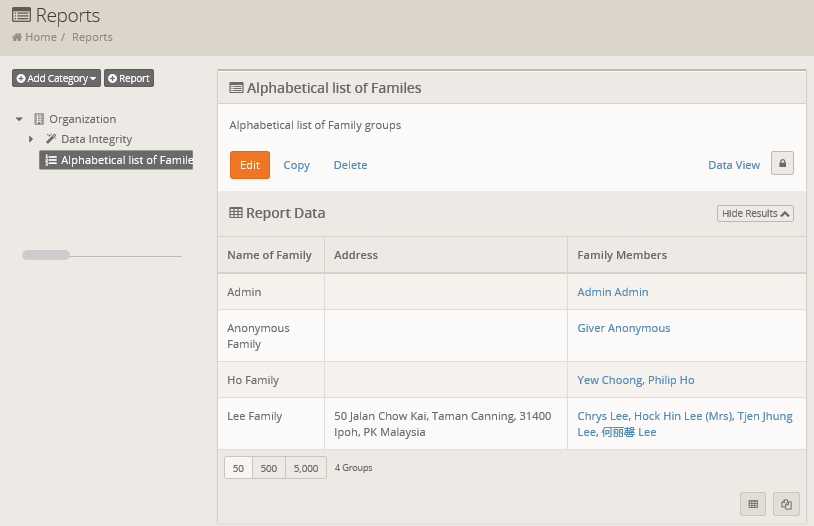The width and height of the screenshot is (814, 526).
Task: Click the list icon of selected report
Action: pyautogui.click(x=51, y=160)
